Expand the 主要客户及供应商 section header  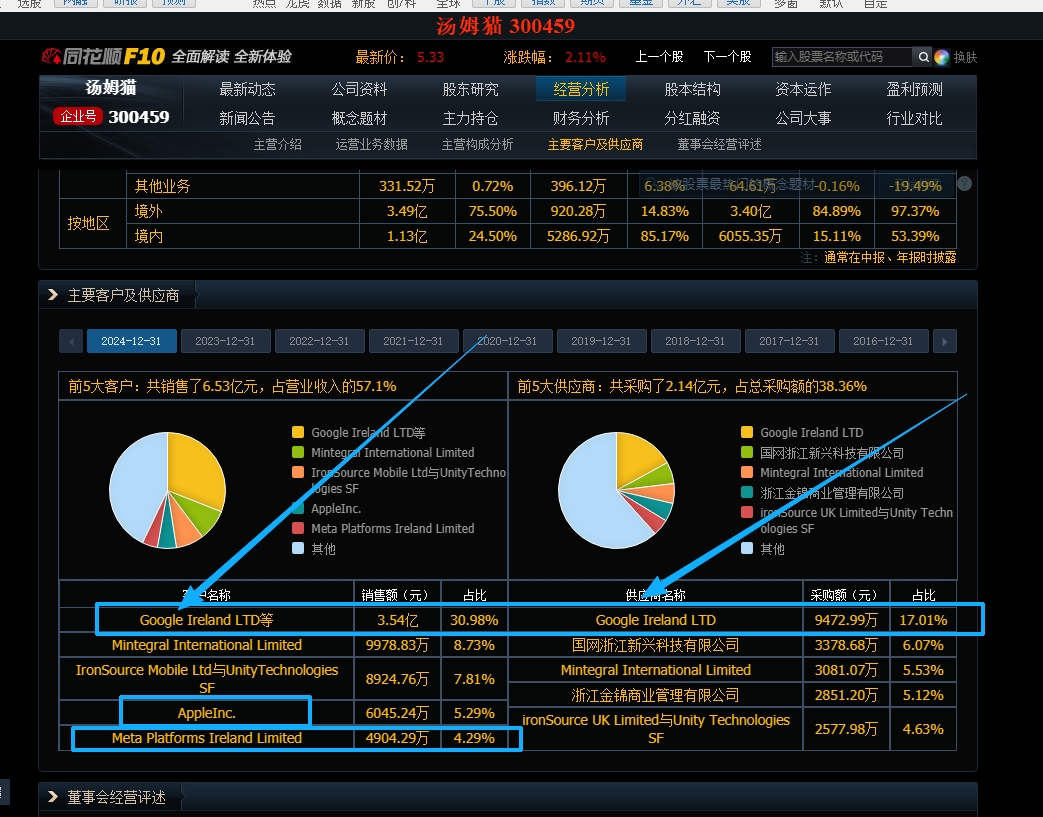coord(123,295)
